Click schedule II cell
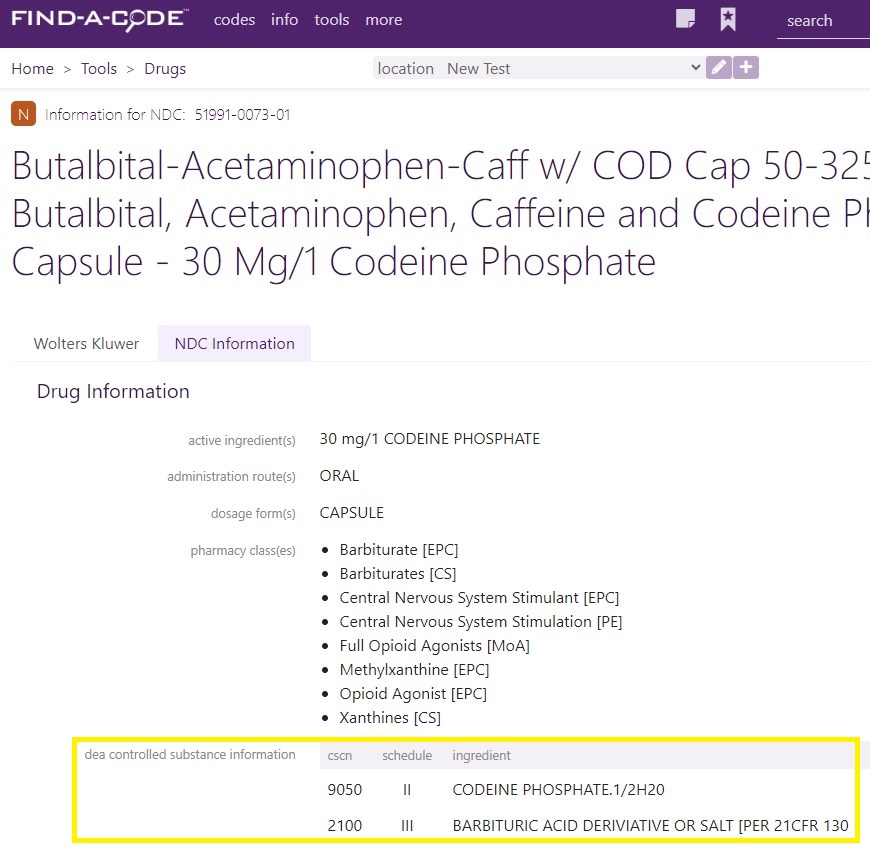Viewport: 870px width, 852px height. [x=407, y=789]
